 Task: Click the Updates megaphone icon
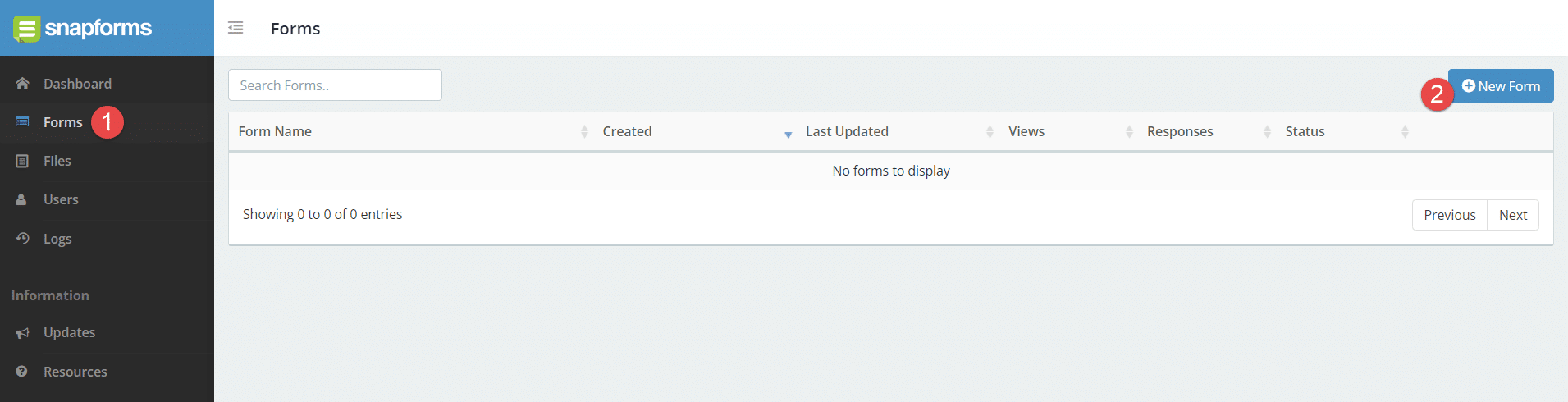tap(22, 332)
